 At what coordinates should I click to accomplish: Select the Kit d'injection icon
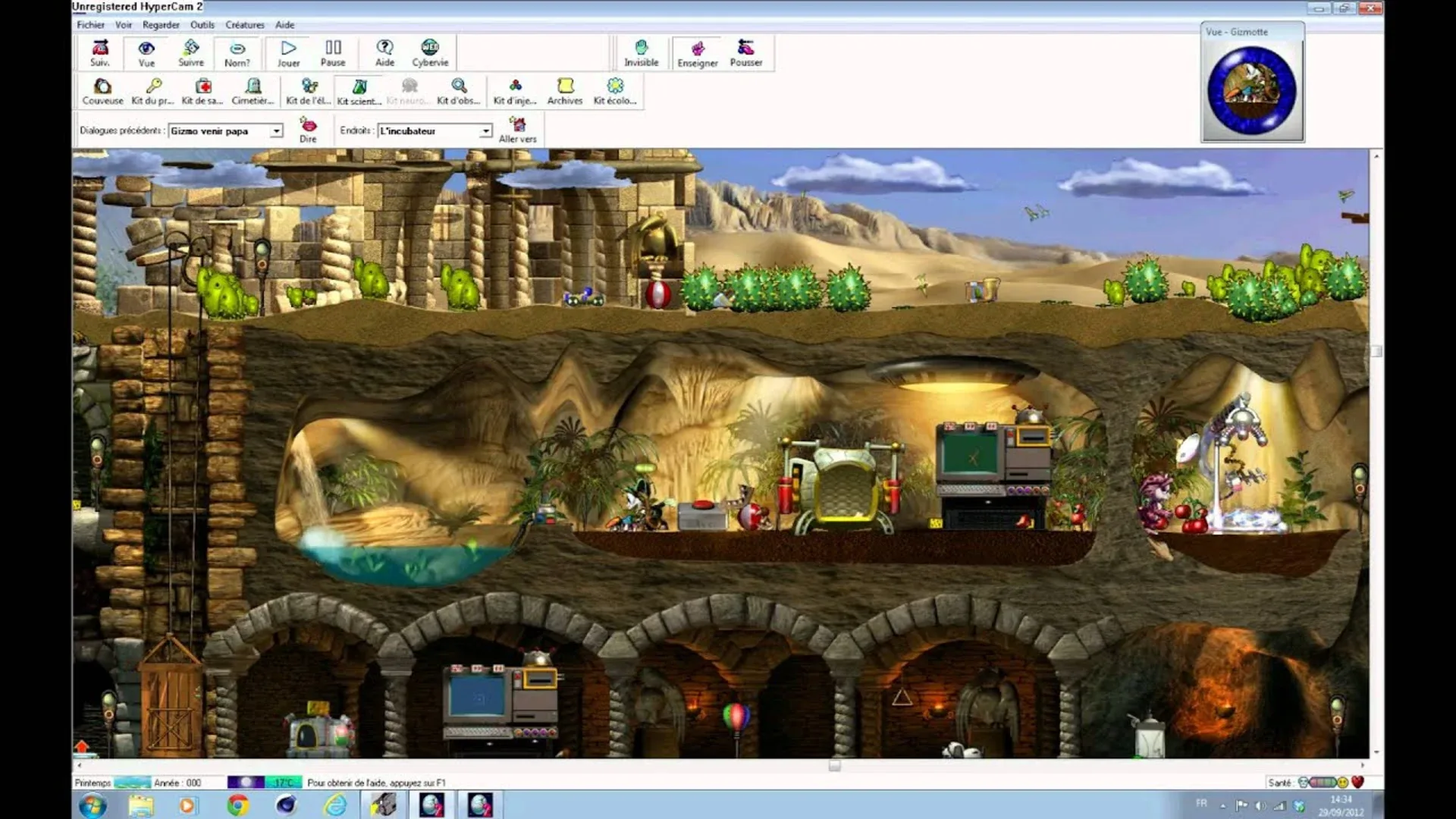(x=515, y=90)
